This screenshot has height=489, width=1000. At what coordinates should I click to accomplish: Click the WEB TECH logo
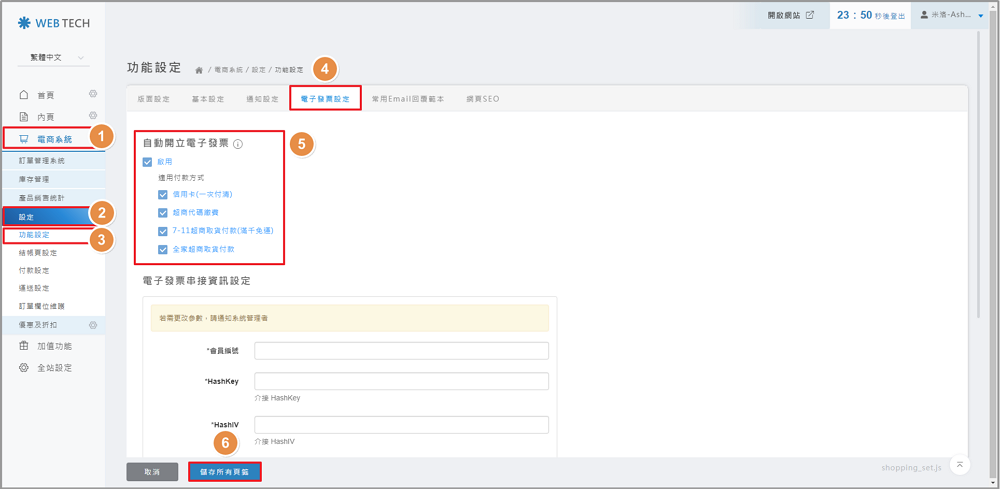pos(54,21)
